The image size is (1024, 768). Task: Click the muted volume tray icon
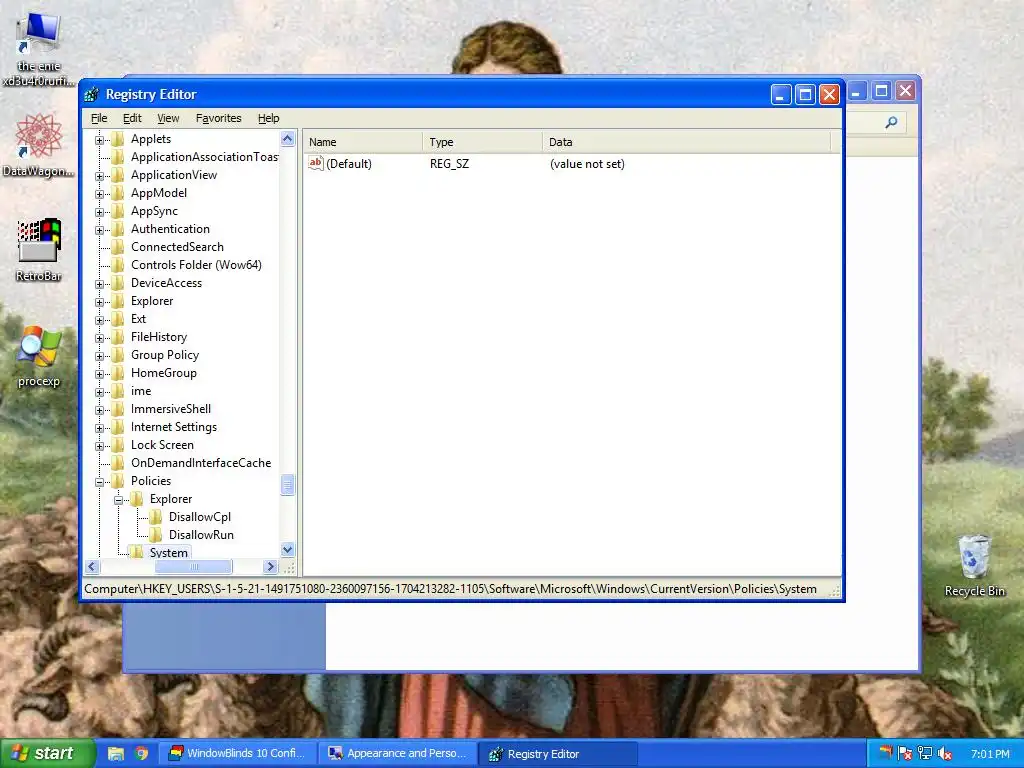click(944, 754)
